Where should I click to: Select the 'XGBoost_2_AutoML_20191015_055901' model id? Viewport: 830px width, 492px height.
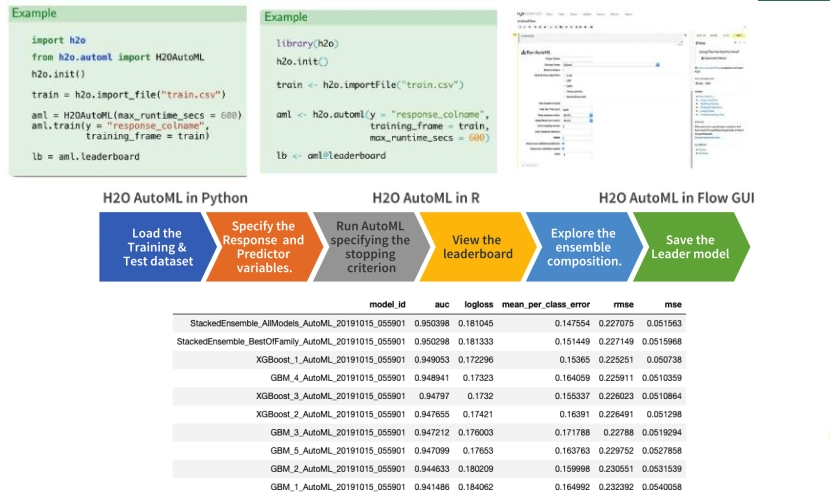331,414
